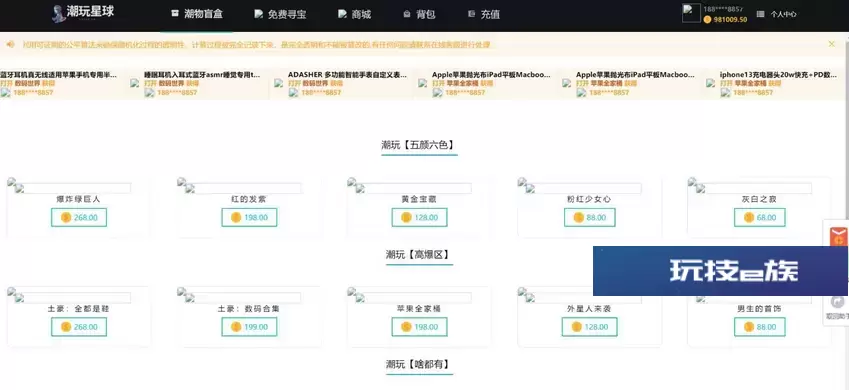
Task: Click the speaker announcement icon
Action: [x=10, y=44]
